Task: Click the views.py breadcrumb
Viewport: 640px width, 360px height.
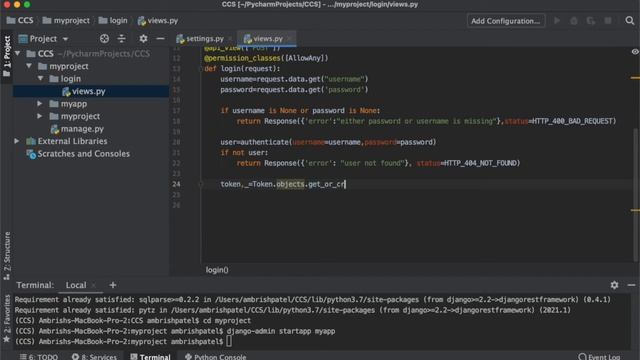Action: [158, 20]
